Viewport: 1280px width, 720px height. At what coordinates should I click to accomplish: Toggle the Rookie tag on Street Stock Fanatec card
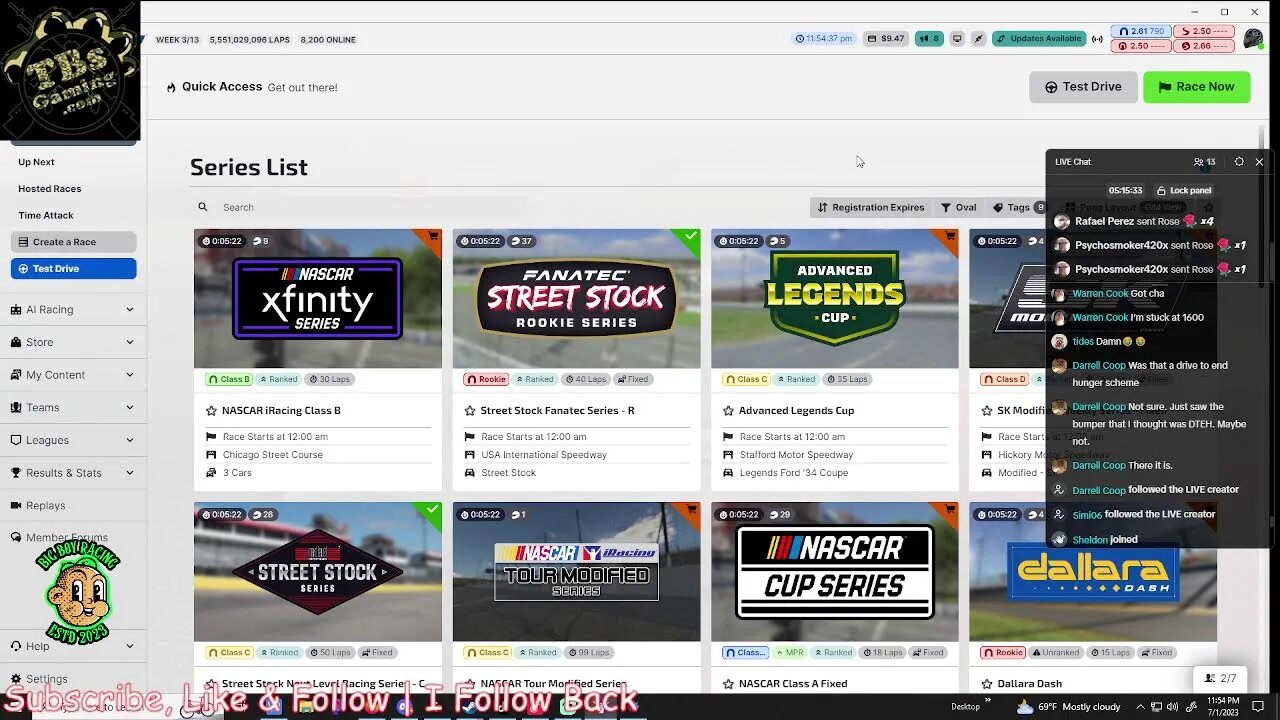click(x=487, y=379)
